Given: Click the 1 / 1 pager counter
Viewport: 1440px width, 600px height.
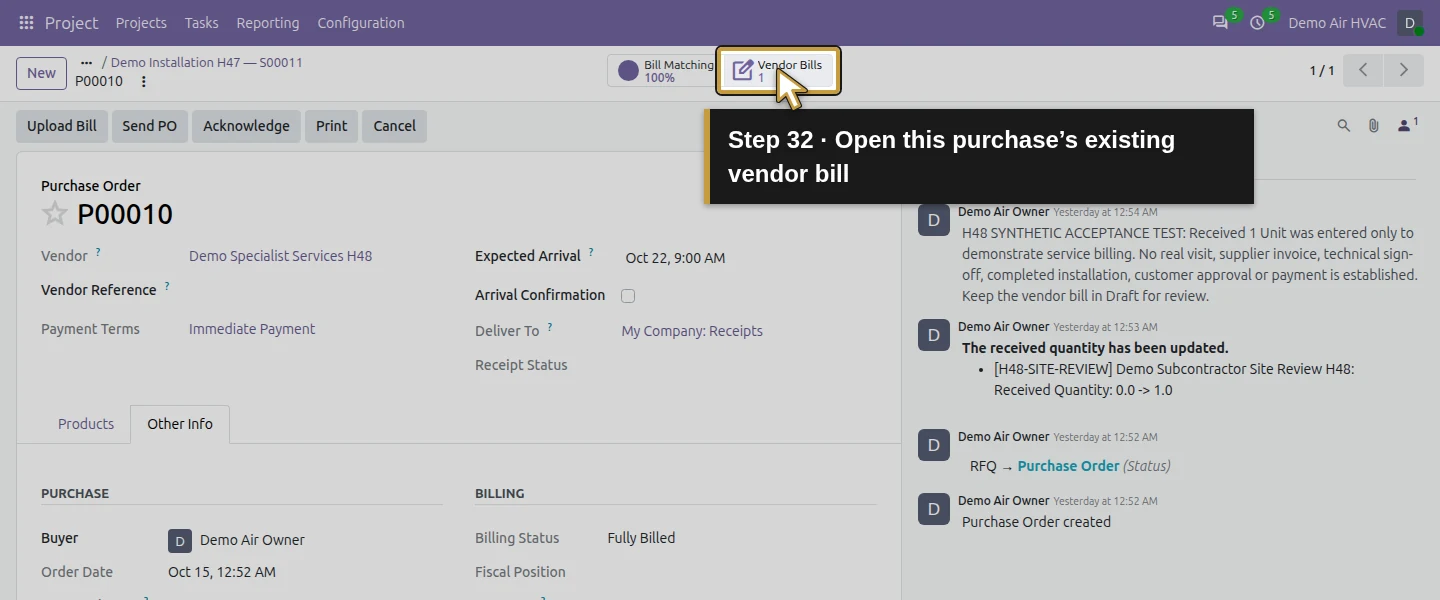Looking at the screenshot, I should point(1322,71).
